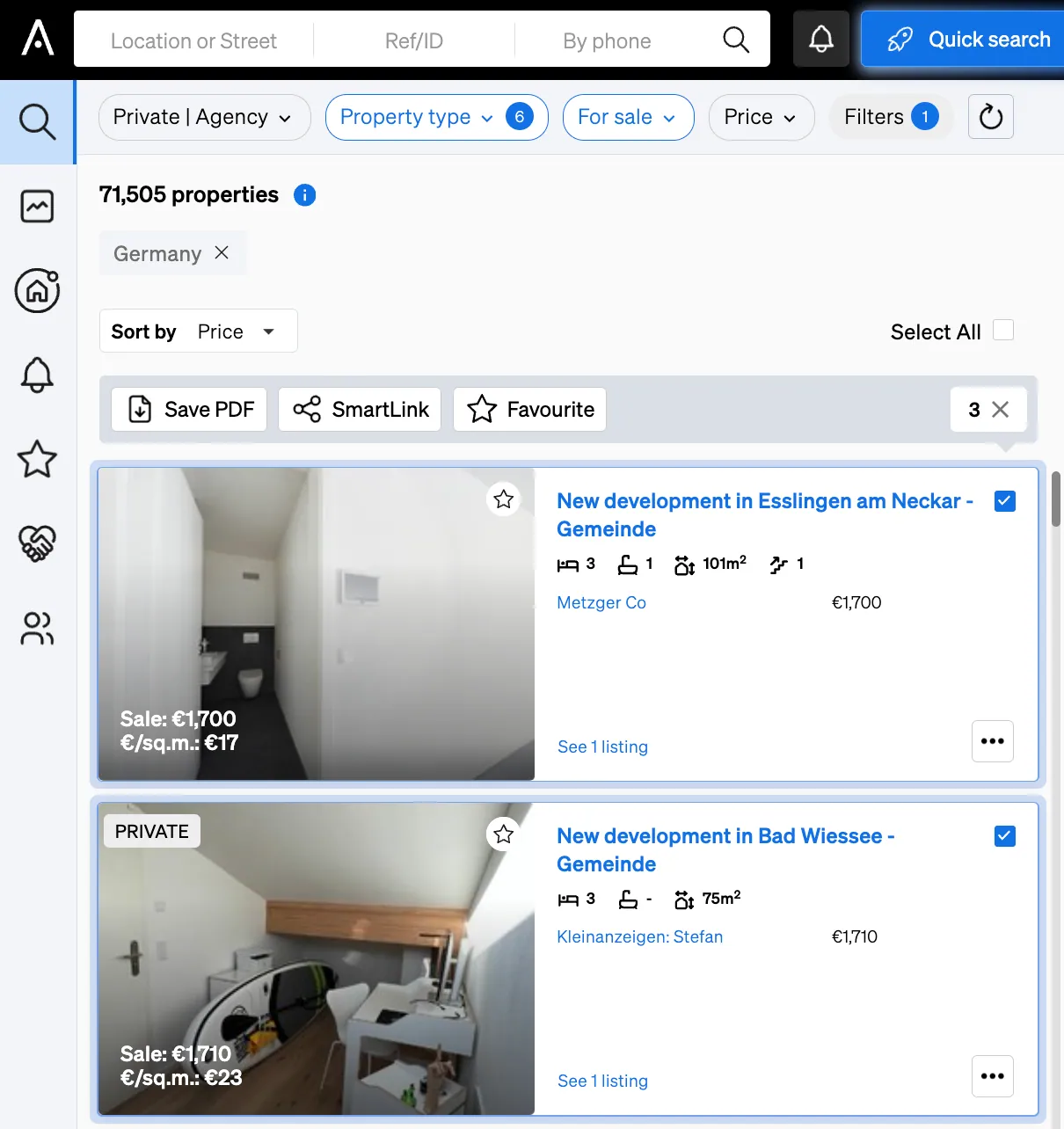
Task: Click the Quick search button
Action: [x=965, y=40]
